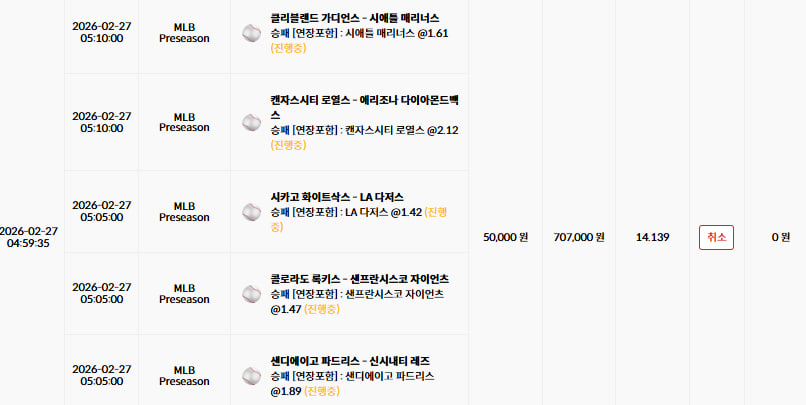Click 진행중 status under Seattle Mariners bet
Image resolution: width=806 pixels, height=405 pixels.
(288, 48)
